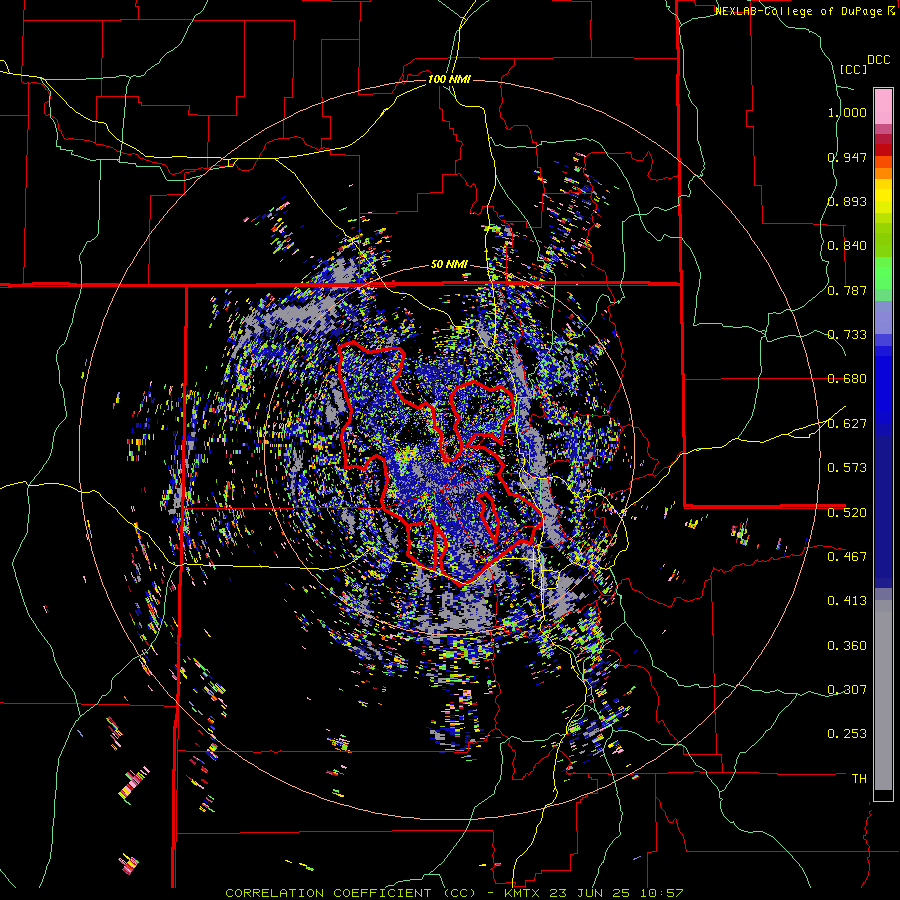Click the 0.520 scale label
Screen dimensions: 900x900
click(847, 513)
